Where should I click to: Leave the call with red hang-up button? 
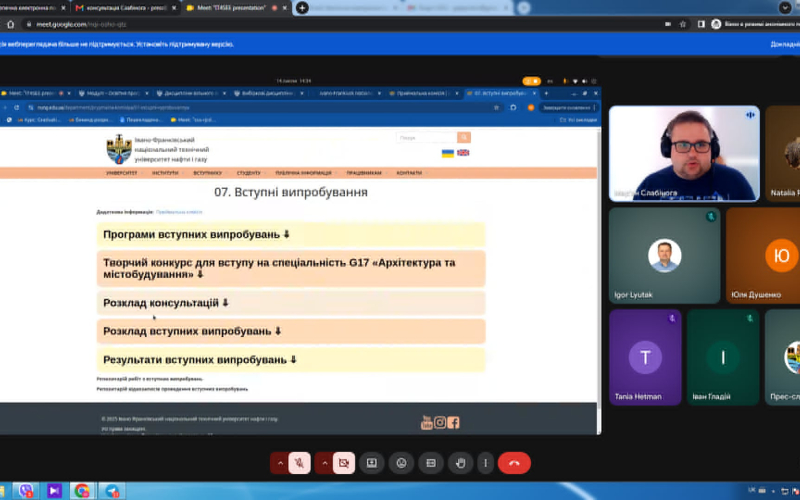click(x=514, y=463)
